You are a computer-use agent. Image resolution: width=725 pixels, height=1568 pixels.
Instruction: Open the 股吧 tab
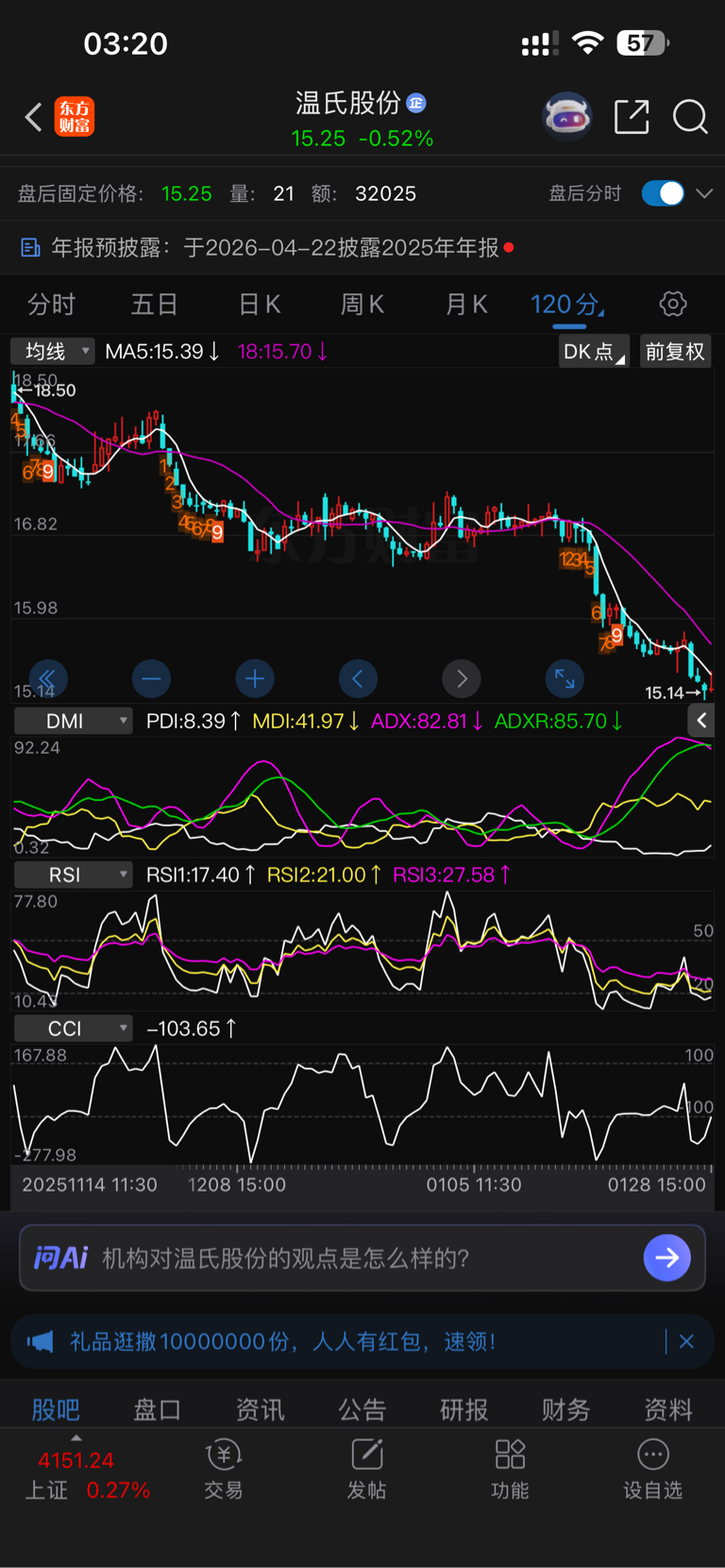(56, 1410)
